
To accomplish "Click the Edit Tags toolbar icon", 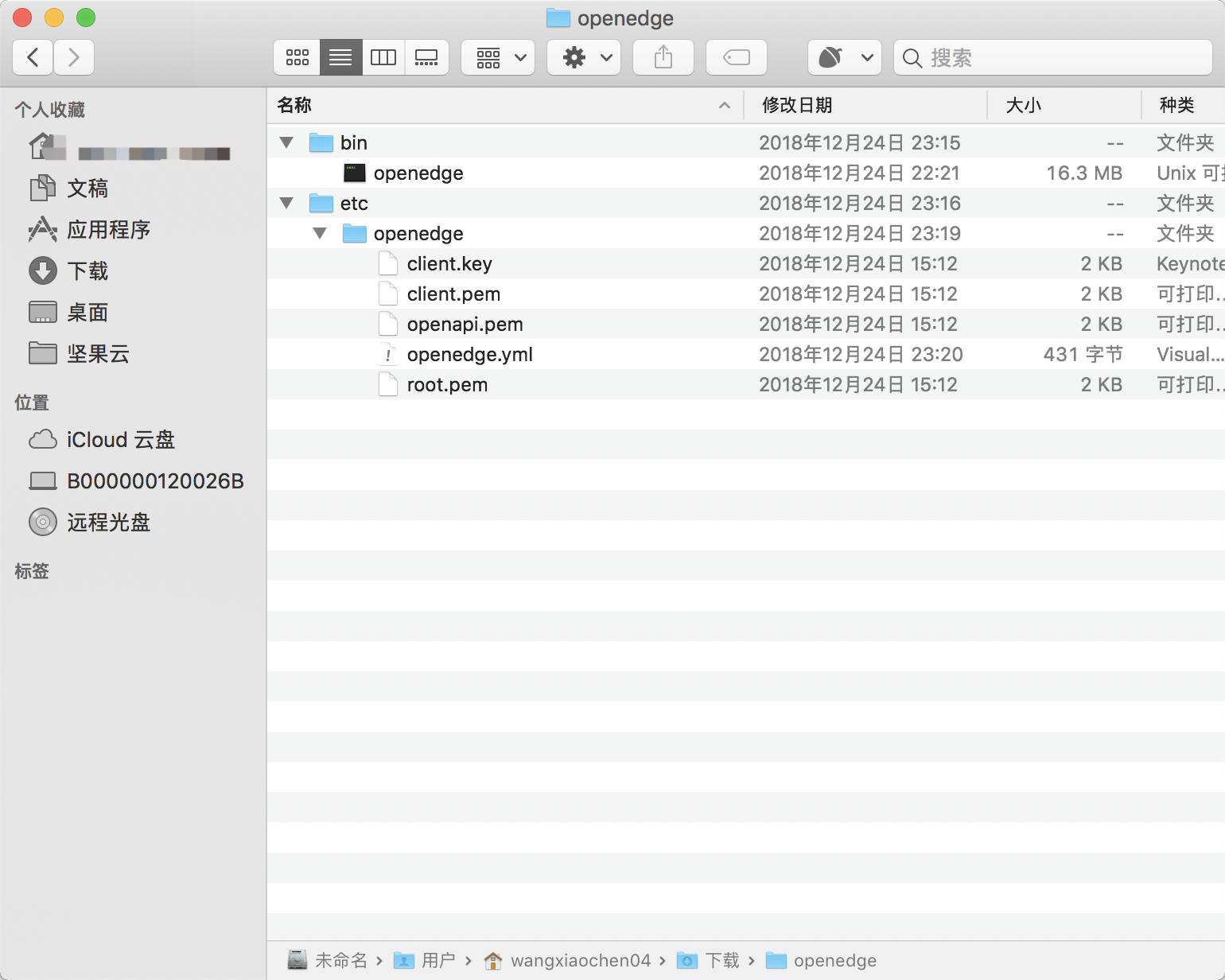I will click(736, 57).
